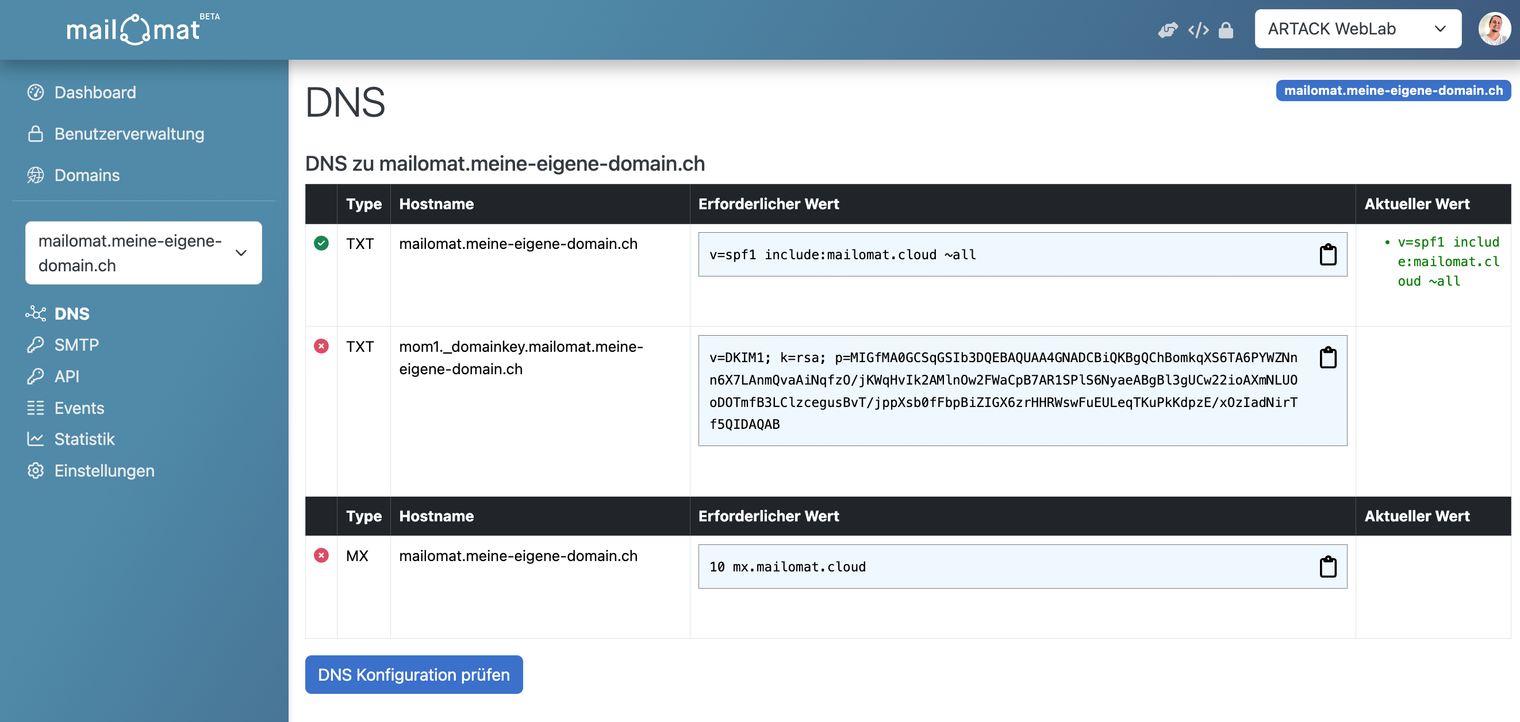Viewport: 1520px width, 722px height.
Task: Open Benutzerverwaltung in the sidebar
Action: (129, 134)
